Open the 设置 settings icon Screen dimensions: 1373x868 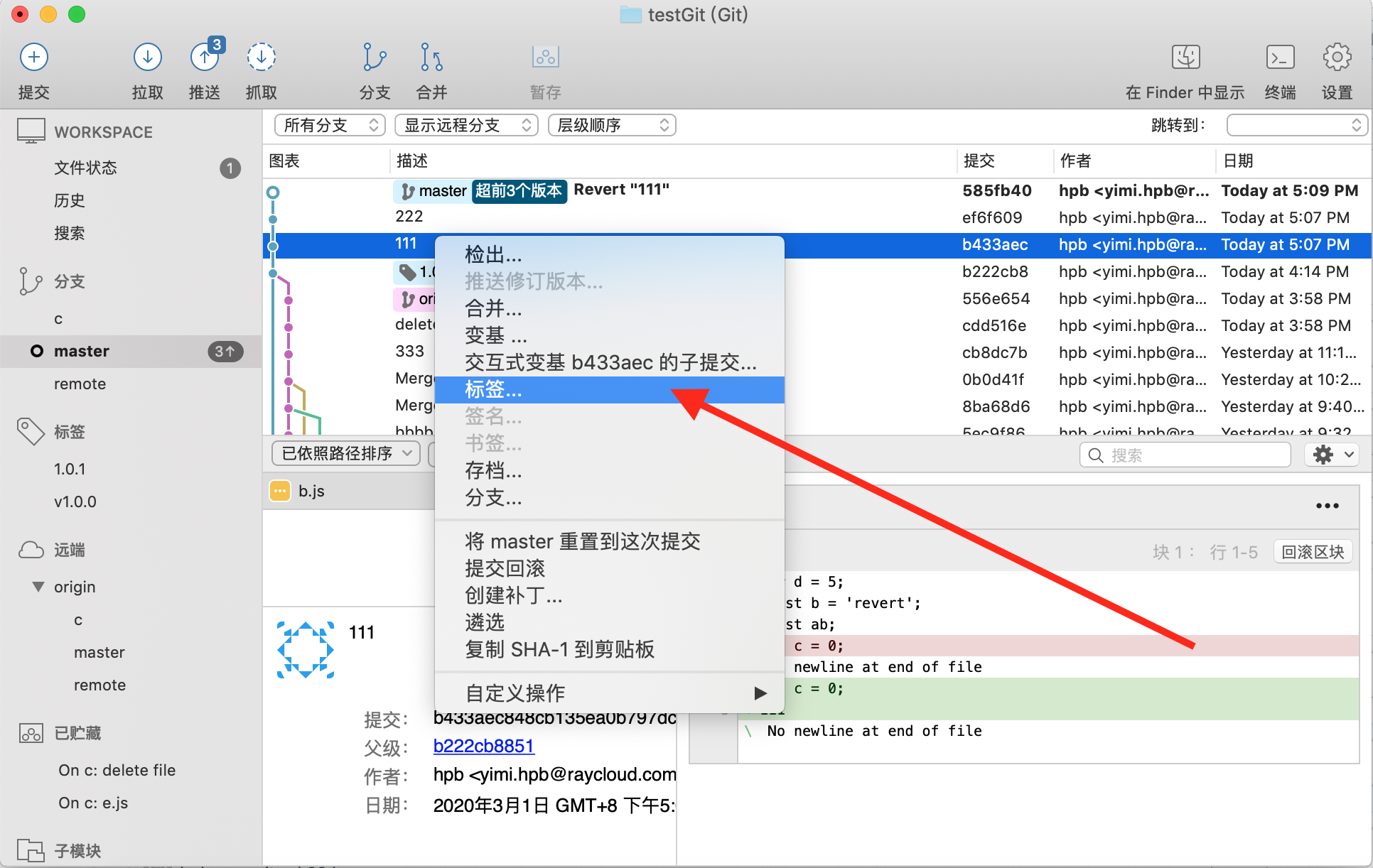click(x=1337, y=57)
